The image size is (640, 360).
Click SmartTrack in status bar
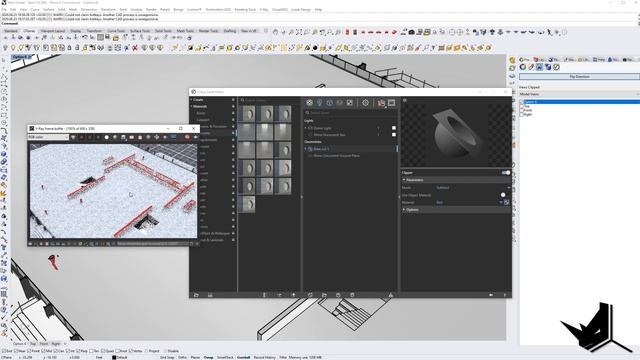(x=225, y=358)
